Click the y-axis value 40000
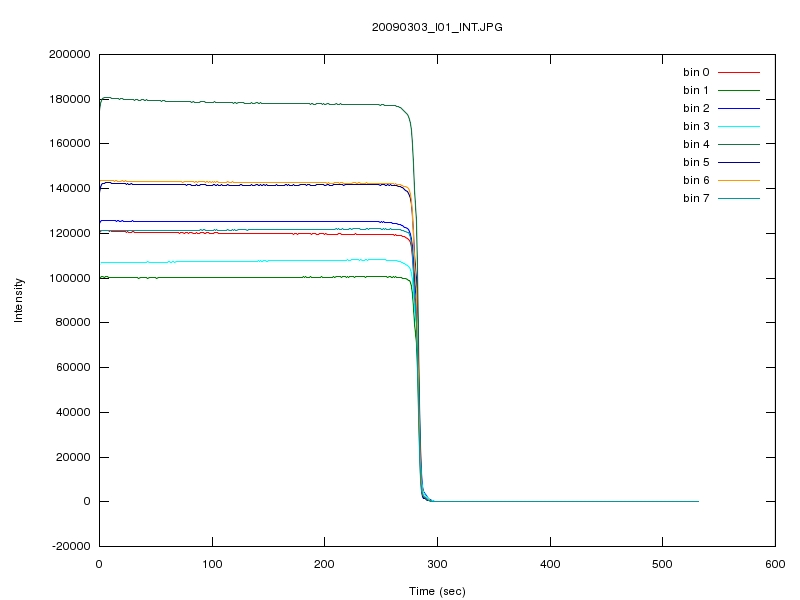Screen dimensions: 800x600 [x=73, y=412]
